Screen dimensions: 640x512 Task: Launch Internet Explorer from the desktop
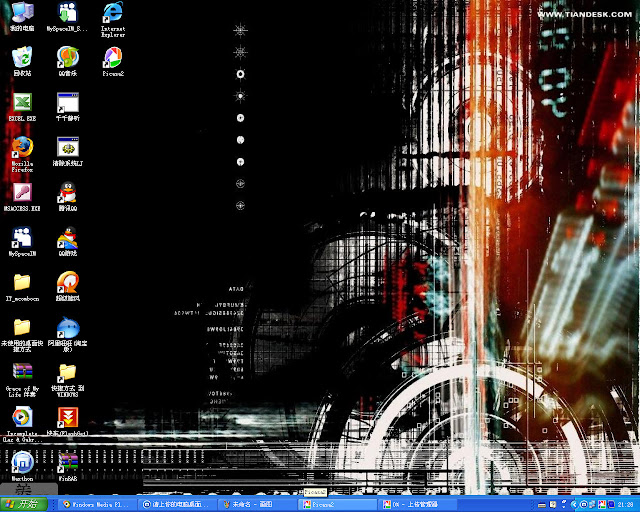[113, 19]
